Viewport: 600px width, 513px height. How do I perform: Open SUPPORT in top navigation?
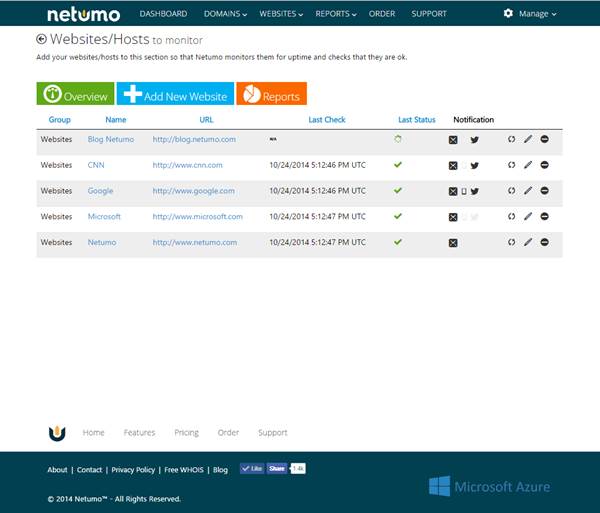429,14
